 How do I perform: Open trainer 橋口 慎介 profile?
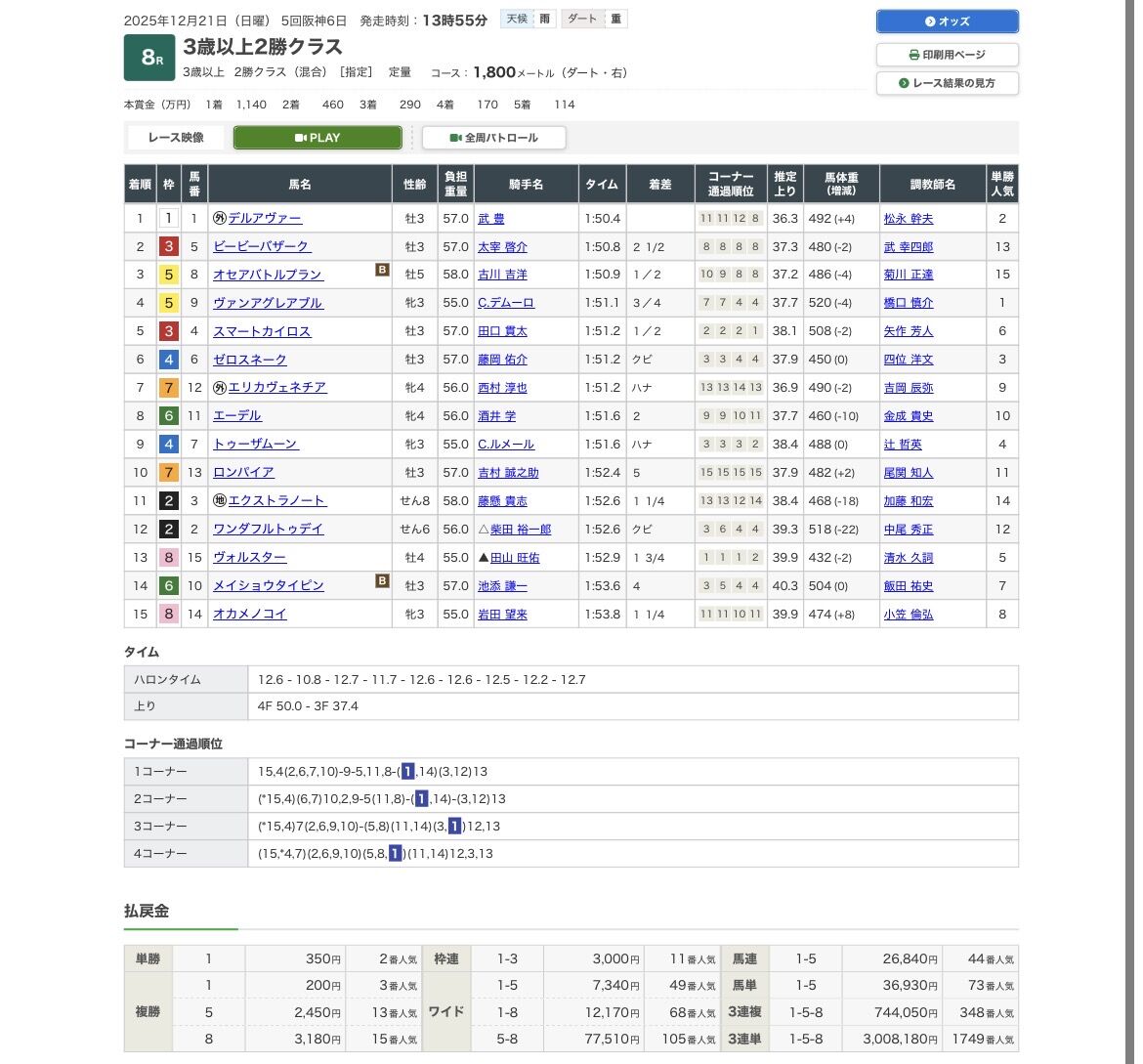(909, 303)
